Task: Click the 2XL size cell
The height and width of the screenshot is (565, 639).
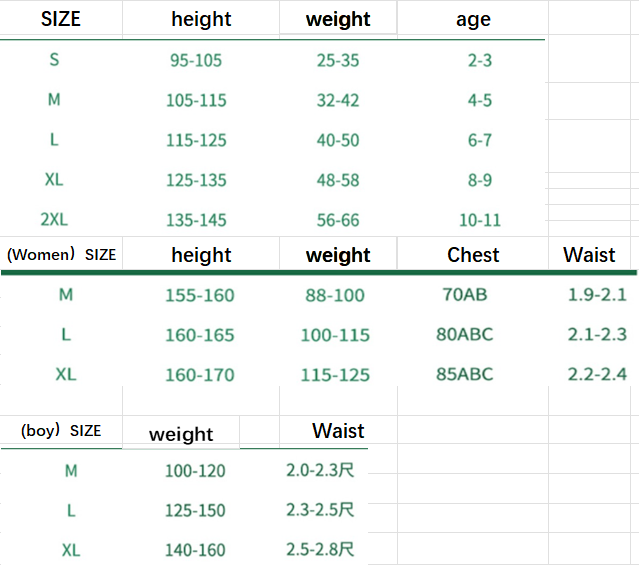Action: 54,220
